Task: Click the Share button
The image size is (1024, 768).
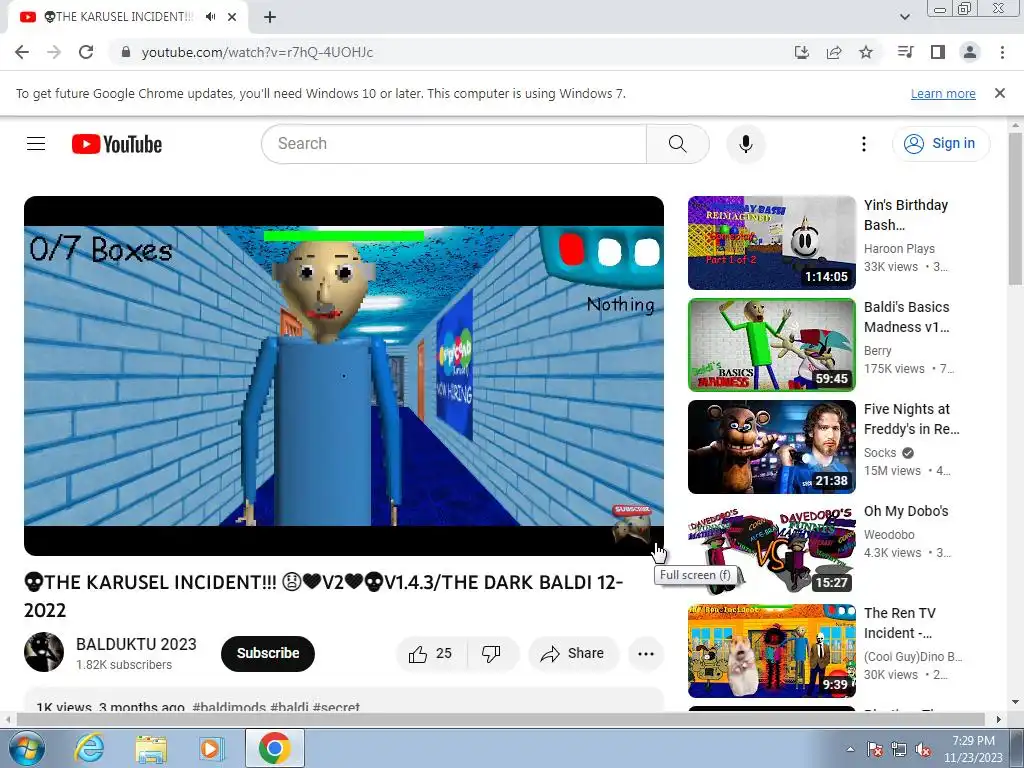Action: click(x=573, y=653)
